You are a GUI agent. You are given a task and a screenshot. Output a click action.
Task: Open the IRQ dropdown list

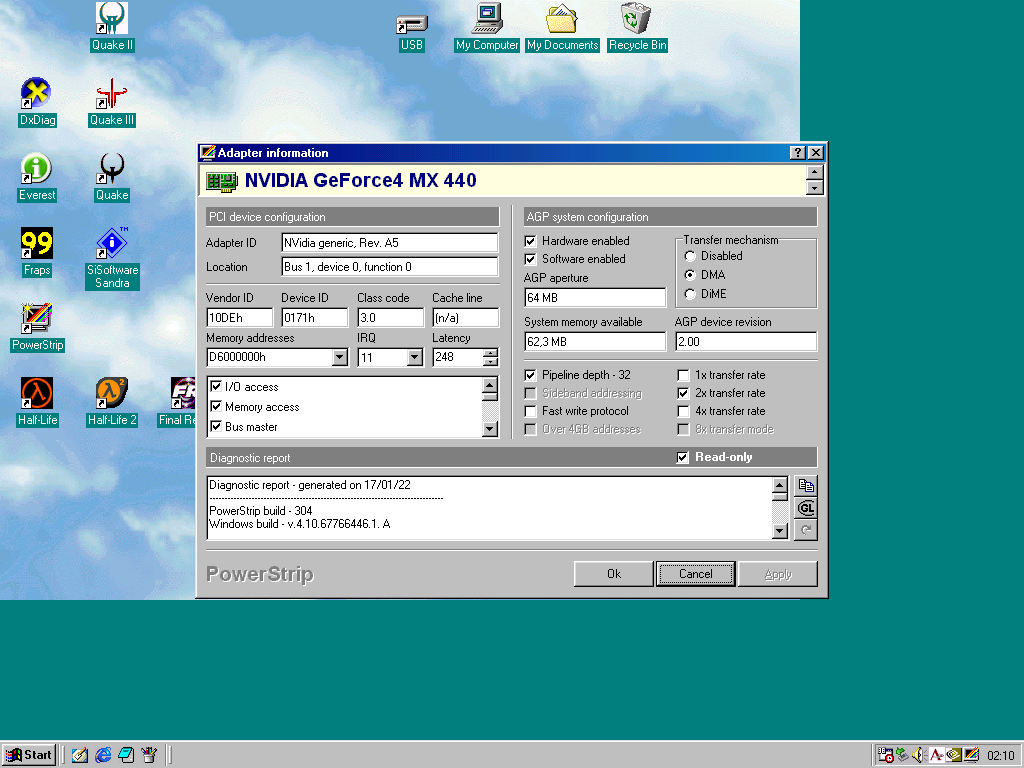click(415, 357)
